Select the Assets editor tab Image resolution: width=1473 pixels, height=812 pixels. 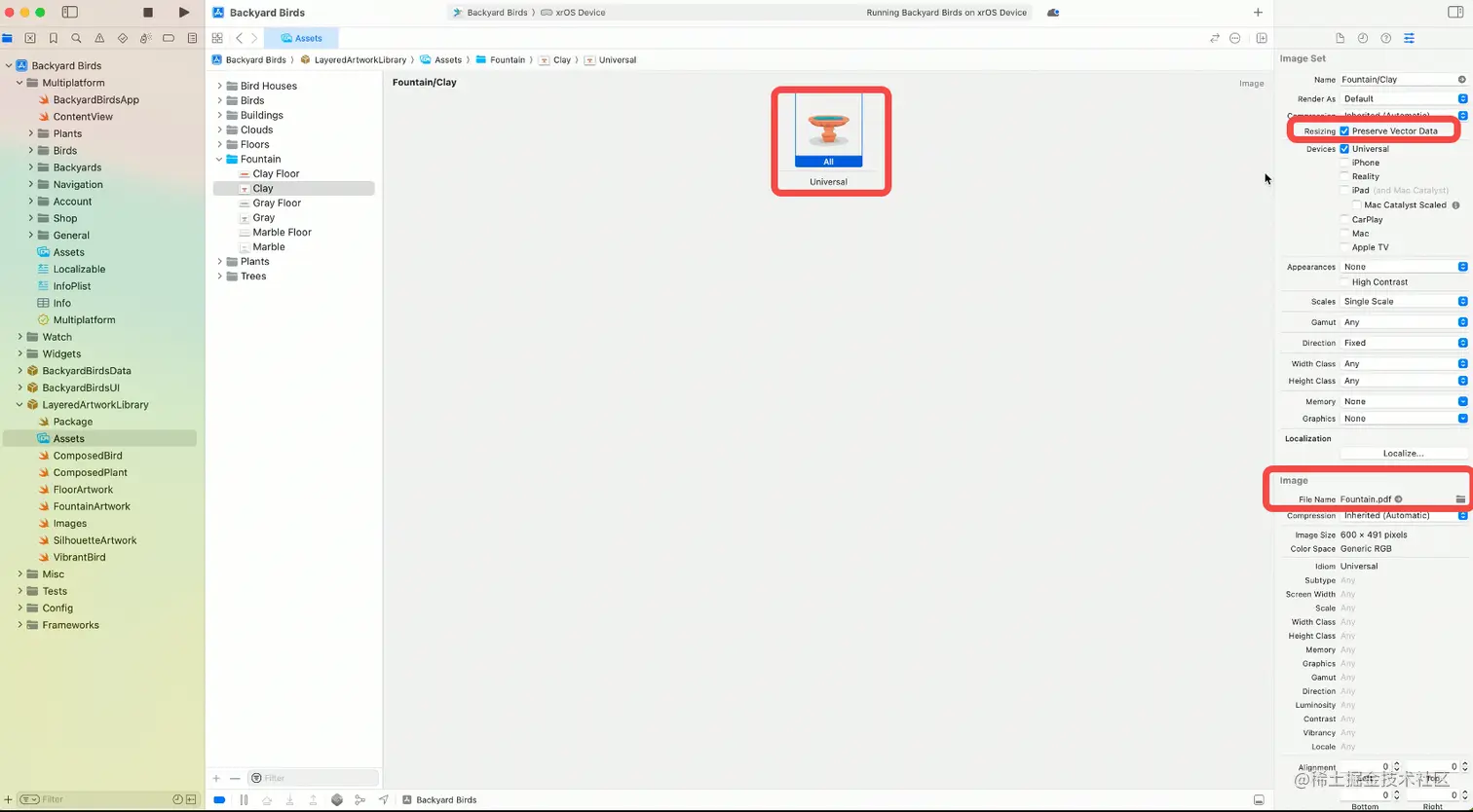click(301, 38)
